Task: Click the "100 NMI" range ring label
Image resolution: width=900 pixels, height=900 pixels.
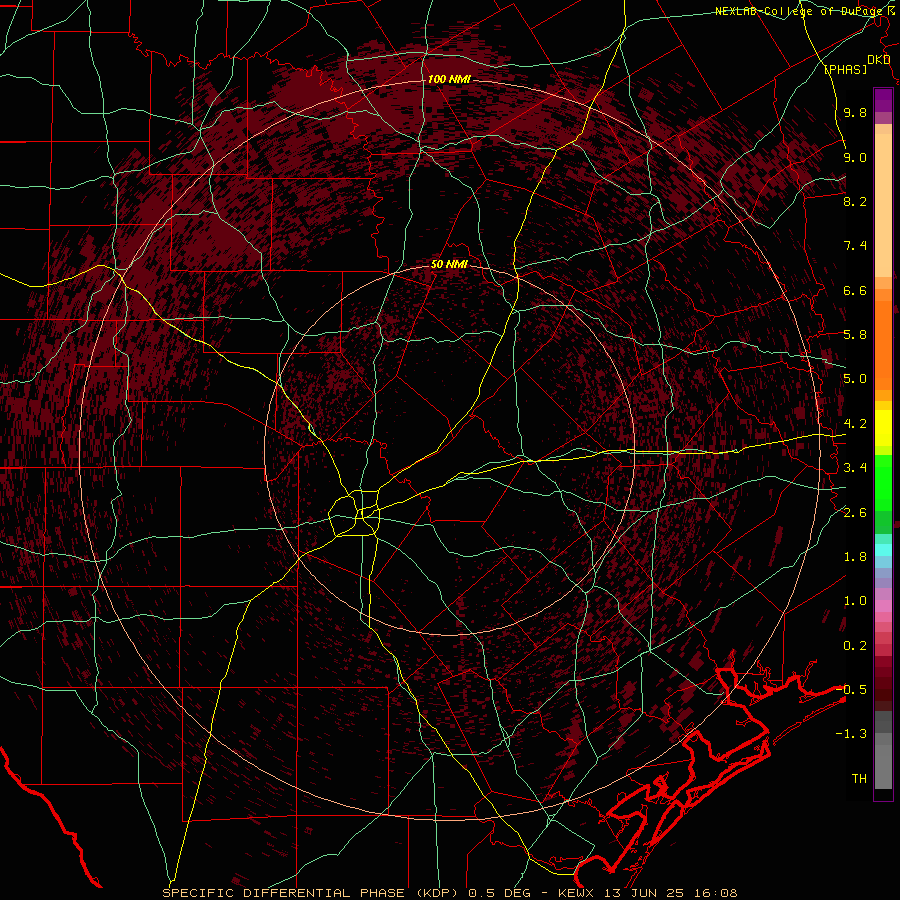Action: coord(449,79)
